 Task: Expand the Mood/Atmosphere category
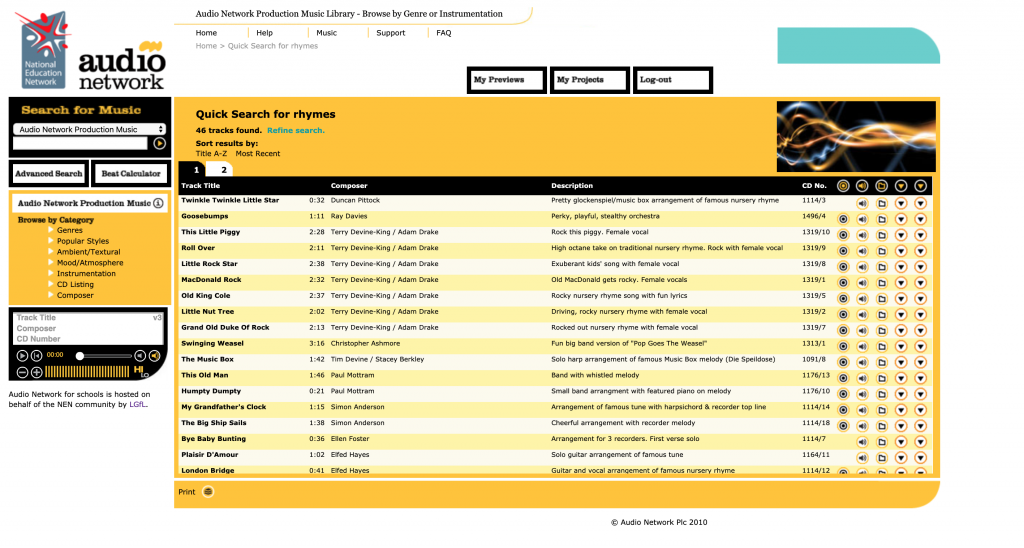[89, 263]
